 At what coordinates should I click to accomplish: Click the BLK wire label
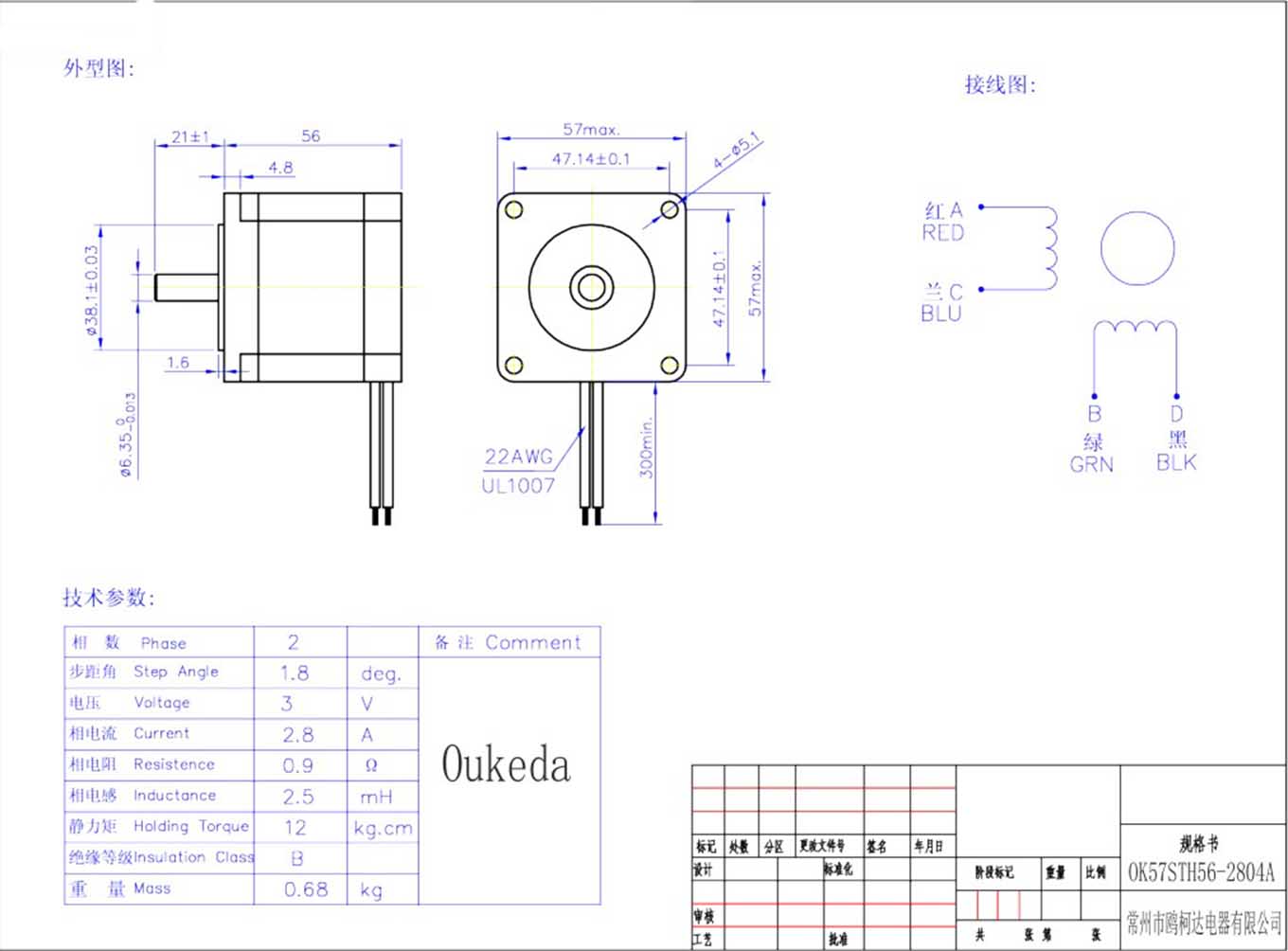1176,462
